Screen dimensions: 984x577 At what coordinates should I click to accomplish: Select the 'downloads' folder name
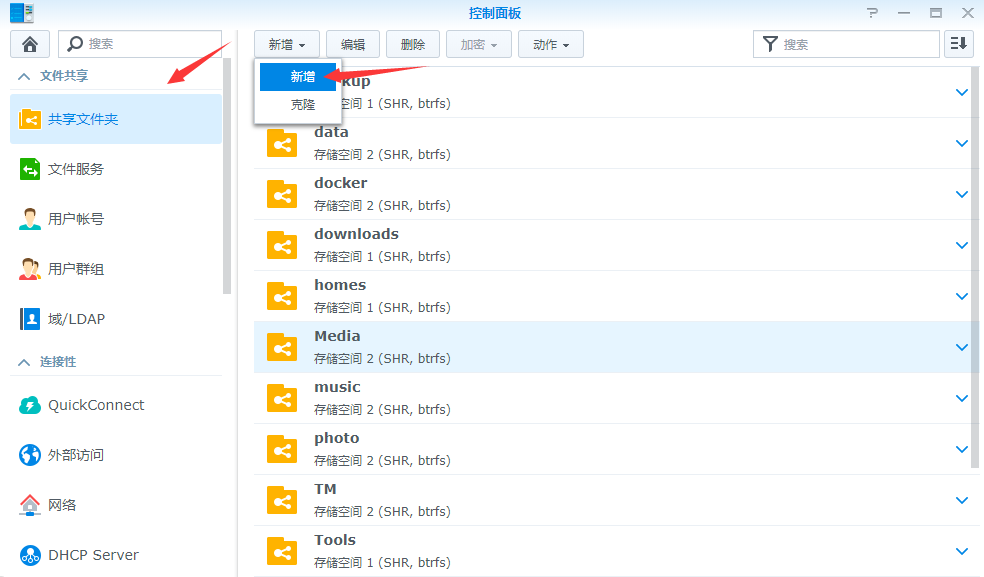356,234
